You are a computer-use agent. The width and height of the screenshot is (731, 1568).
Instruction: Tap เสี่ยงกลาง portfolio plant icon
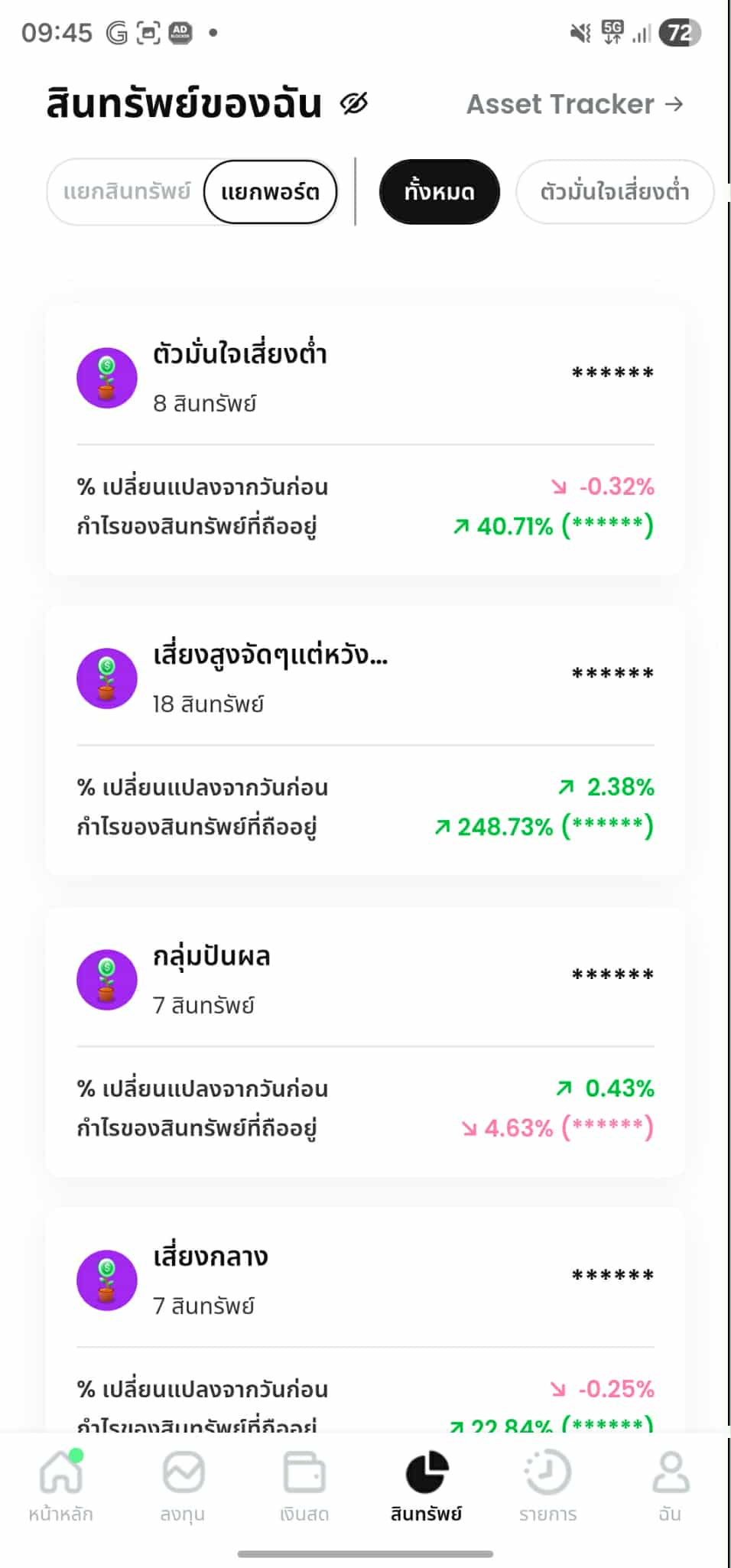[107, 1280]
